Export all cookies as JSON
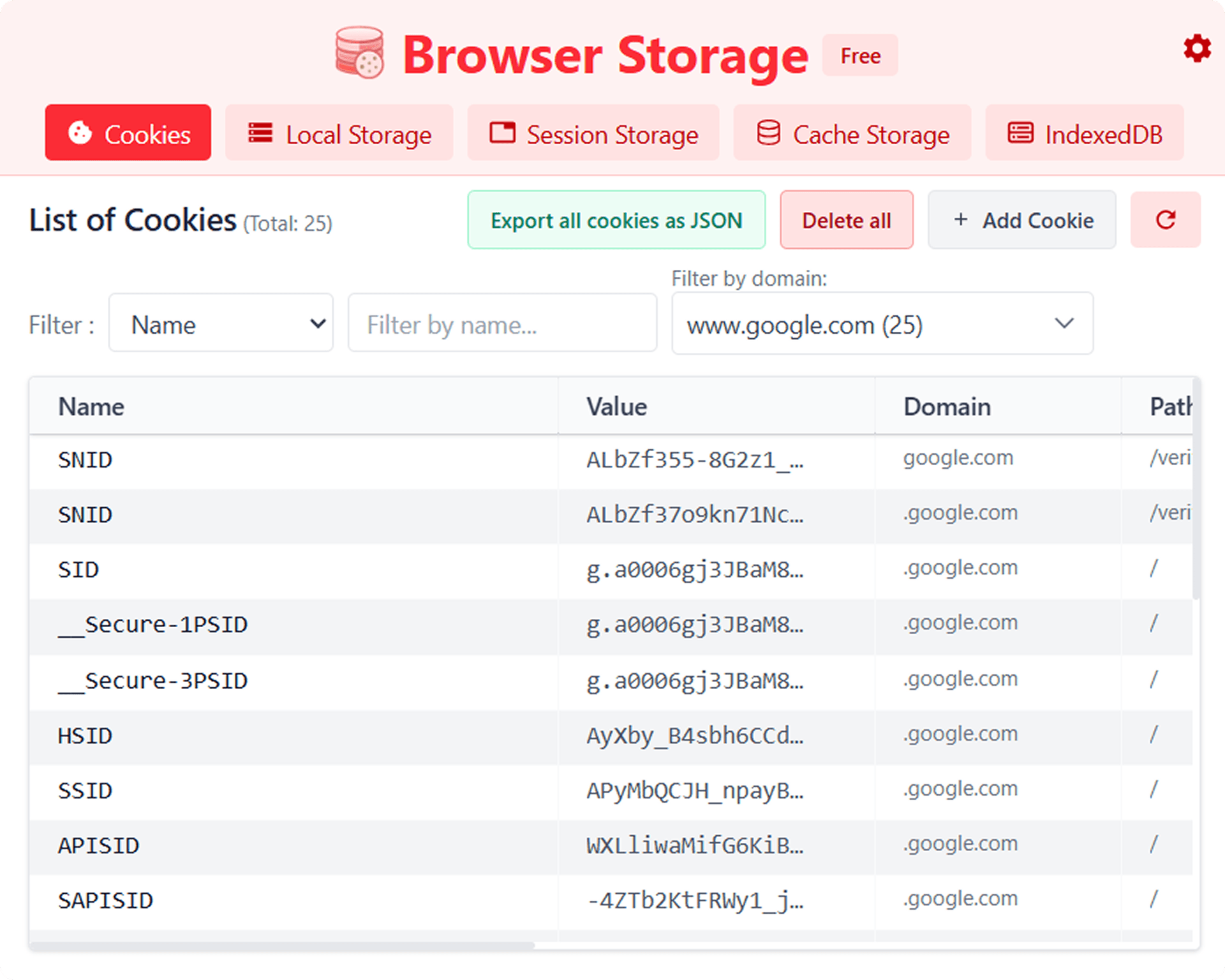 (x=616, y=220)
